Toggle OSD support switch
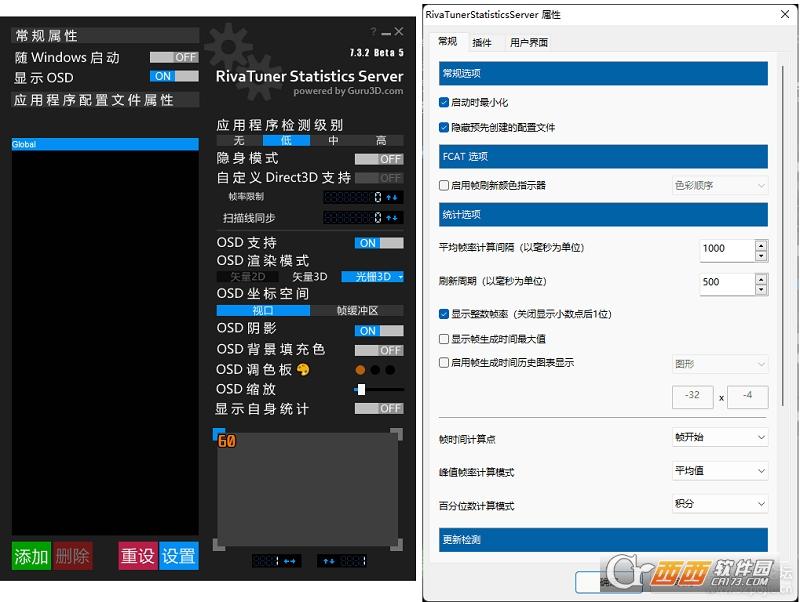The height and width of the screenshot is (602, 800). (x=379, y=243)
